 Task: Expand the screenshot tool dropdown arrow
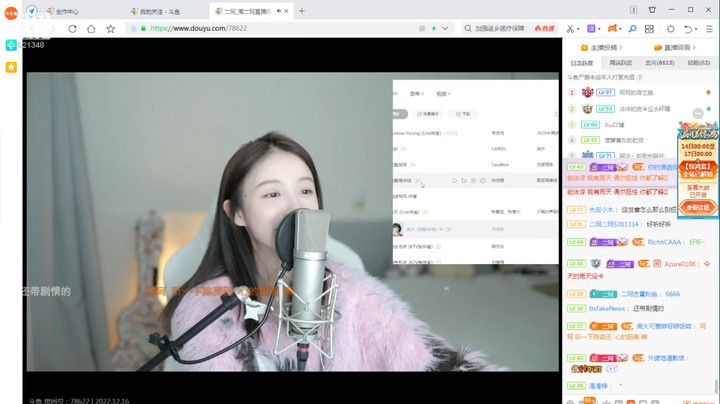pyautogui.click(x=578, y=29)
